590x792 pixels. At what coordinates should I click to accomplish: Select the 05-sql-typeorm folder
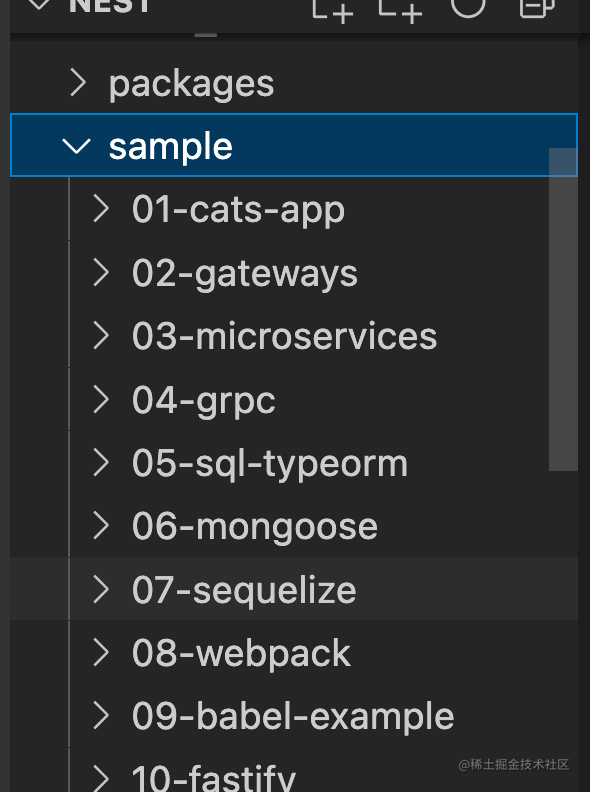[x=269, y=463]
